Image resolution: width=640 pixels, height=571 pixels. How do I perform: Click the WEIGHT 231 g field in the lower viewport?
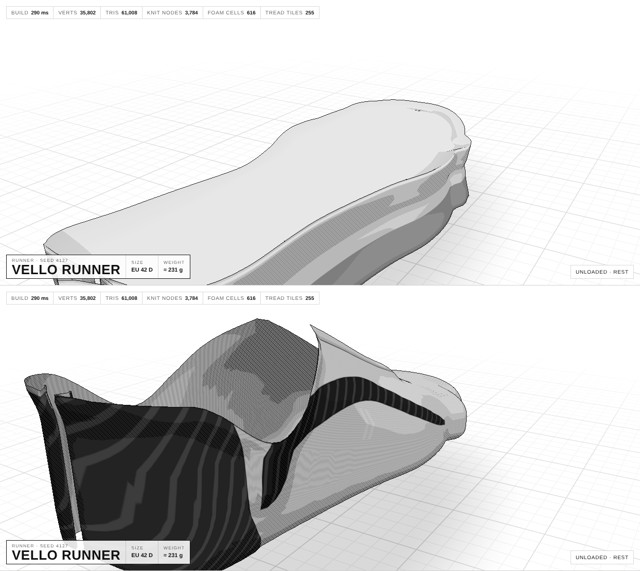(x=174, y=552)
